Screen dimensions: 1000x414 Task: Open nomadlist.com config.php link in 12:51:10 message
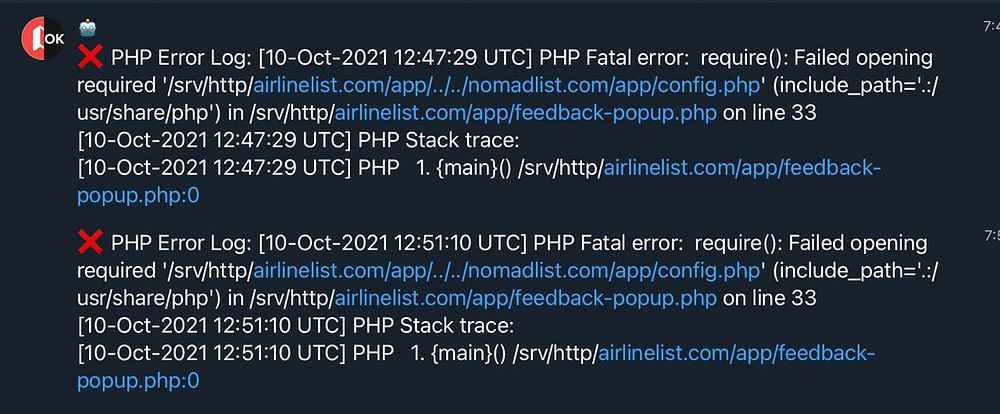coord(507,270)
